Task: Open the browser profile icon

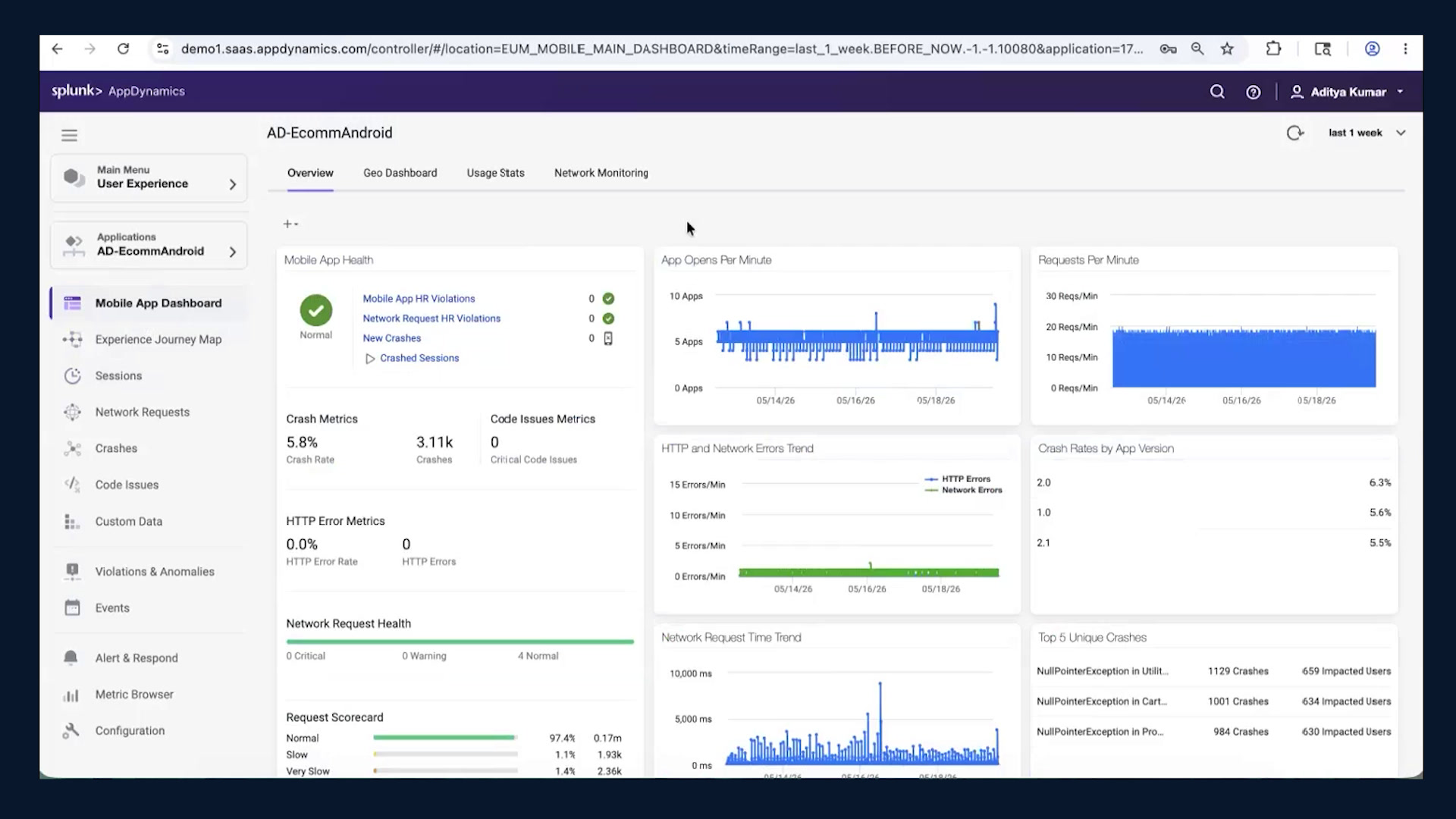Action: point(1372,49)
